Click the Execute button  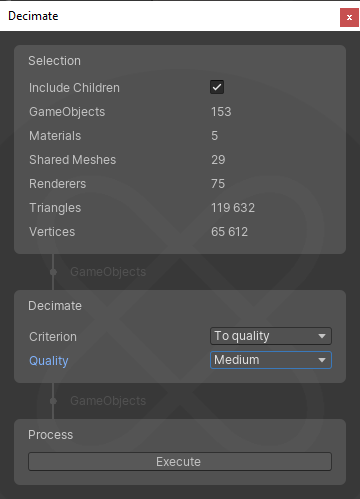[180, 462]
